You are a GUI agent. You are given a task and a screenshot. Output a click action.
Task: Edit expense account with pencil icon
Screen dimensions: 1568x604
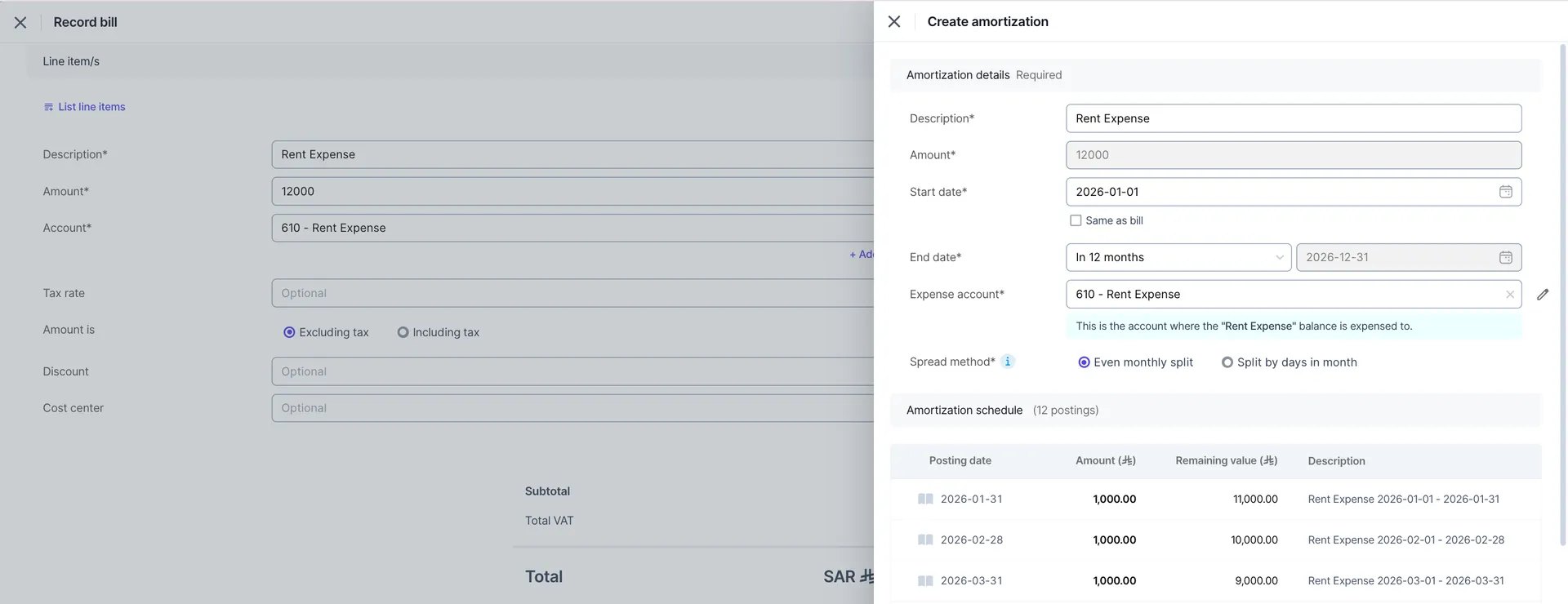1543,295
